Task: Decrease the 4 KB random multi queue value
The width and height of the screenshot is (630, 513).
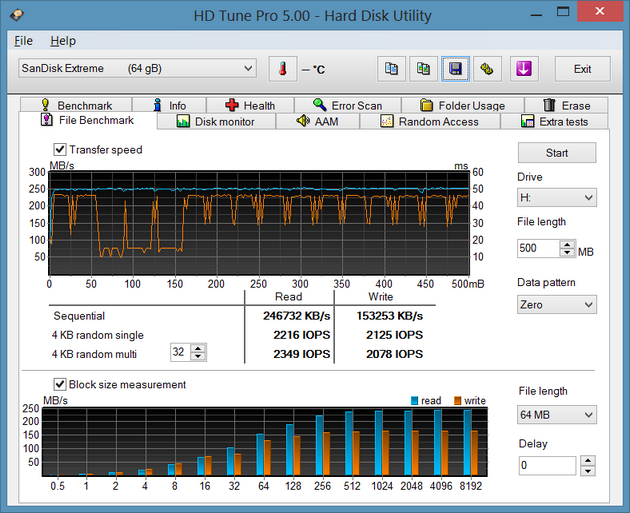Action: tap(198, 356)
